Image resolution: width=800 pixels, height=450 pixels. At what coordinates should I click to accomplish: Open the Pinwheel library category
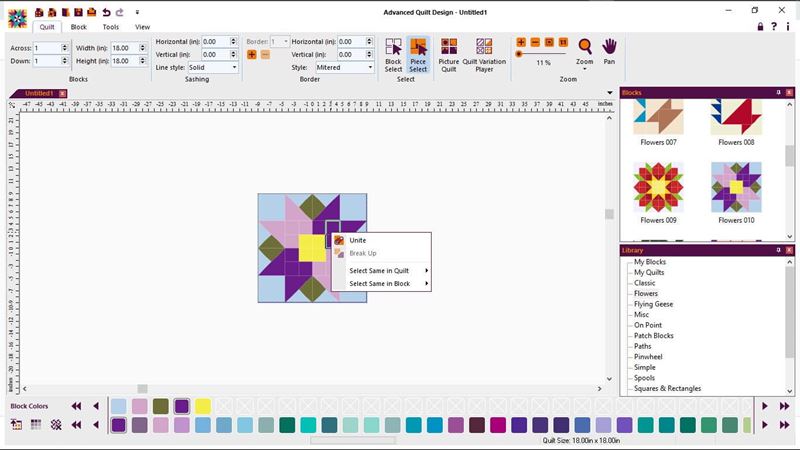[x=648, y=356]
